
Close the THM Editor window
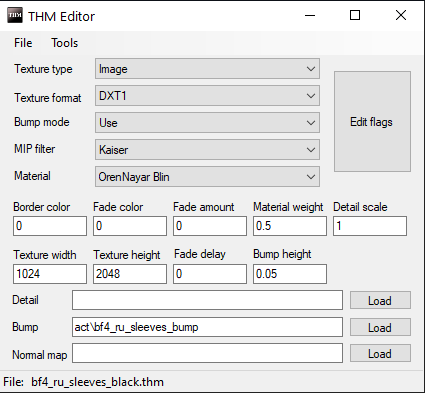point(401,15)
